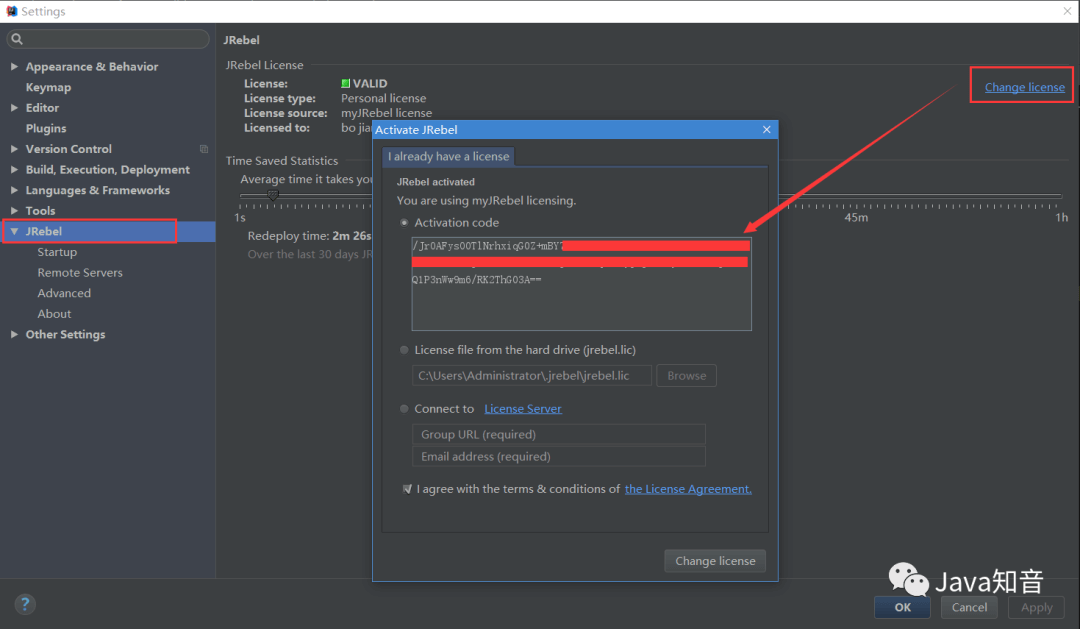Screen dimensions: 1080x629
Task: Open the "I already have a license" tab
Action: coord(448,156)
